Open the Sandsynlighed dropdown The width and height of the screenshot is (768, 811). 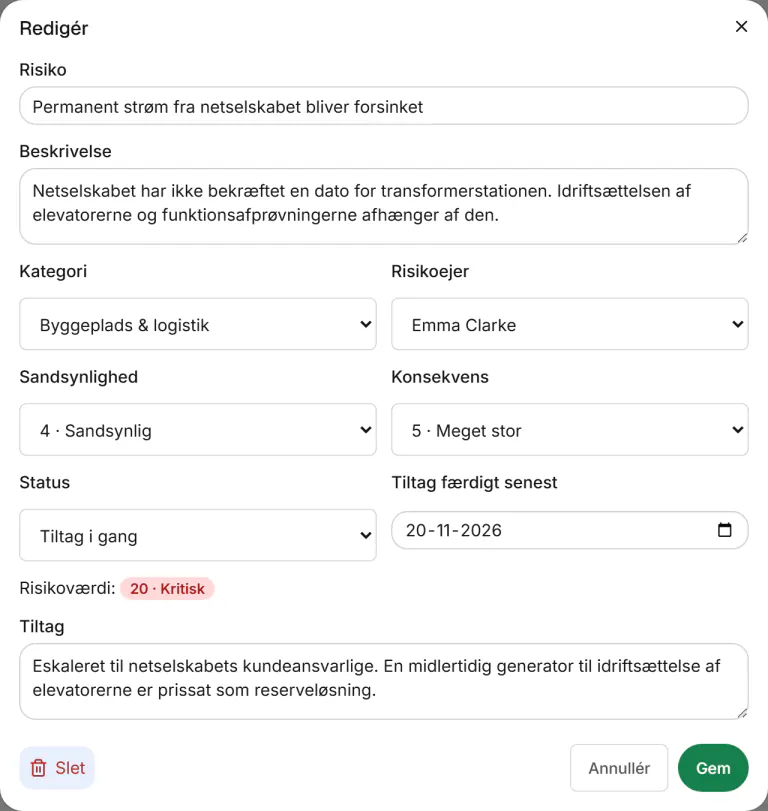click(x=198, y=430)
